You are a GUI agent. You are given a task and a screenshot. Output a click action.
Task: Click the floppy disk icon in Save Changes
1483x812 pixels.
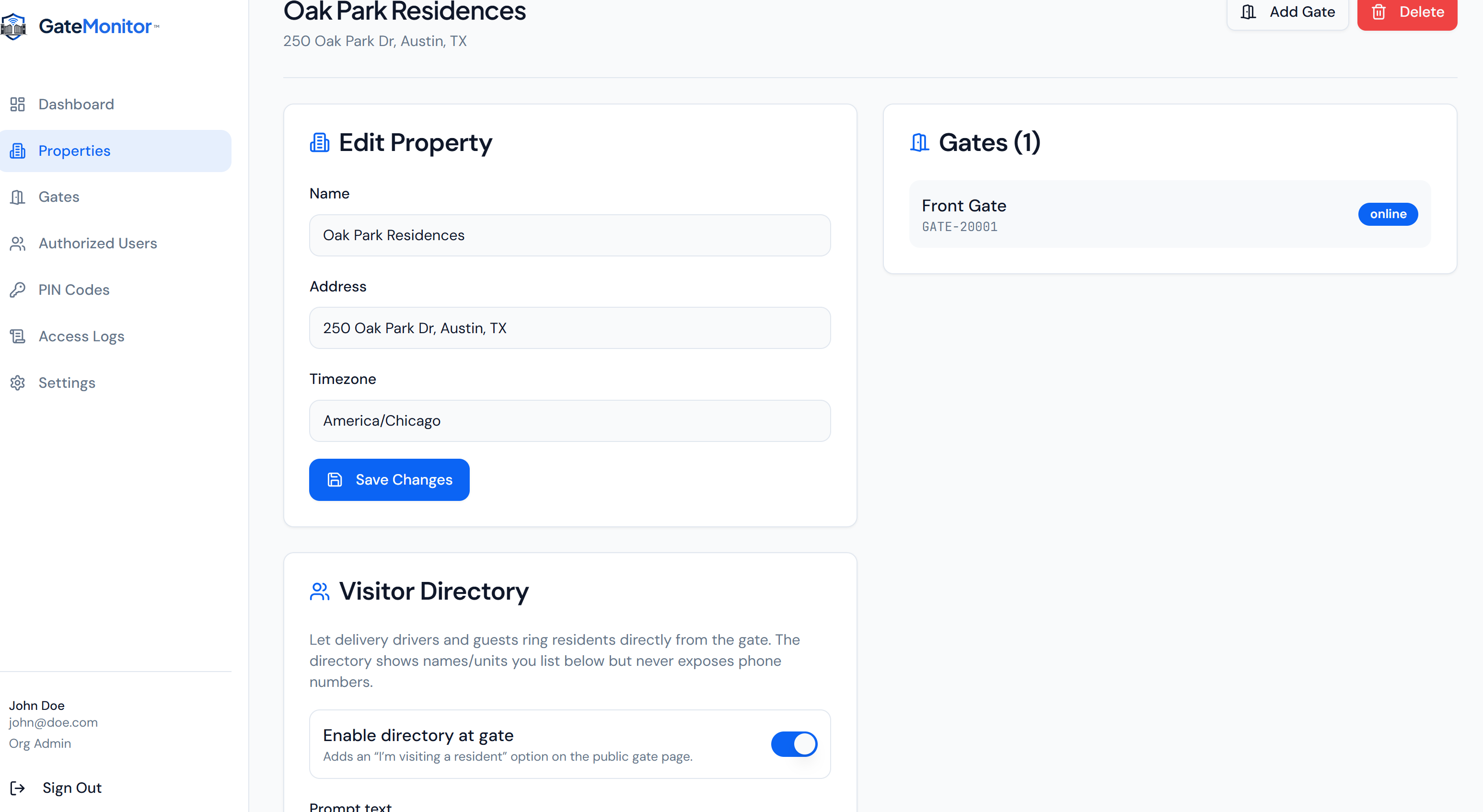coord(335,480)
